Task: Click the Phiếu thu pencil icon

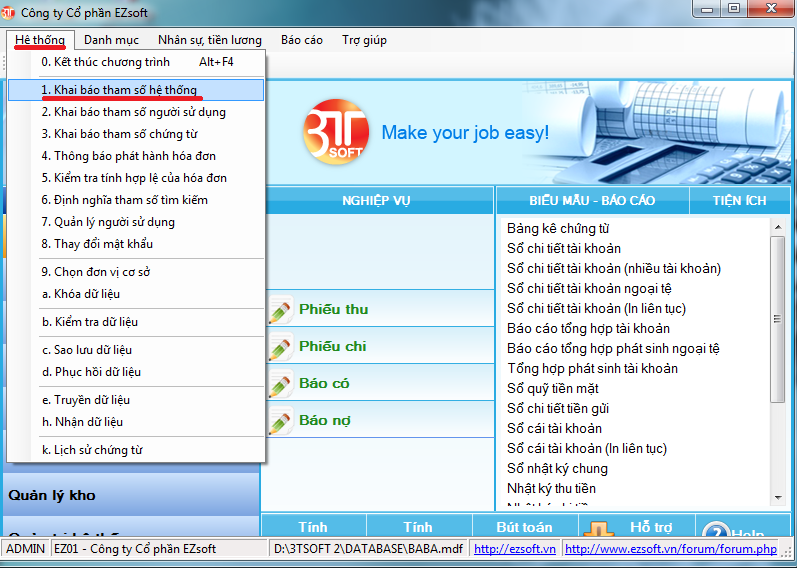Action: click(280, 310)
